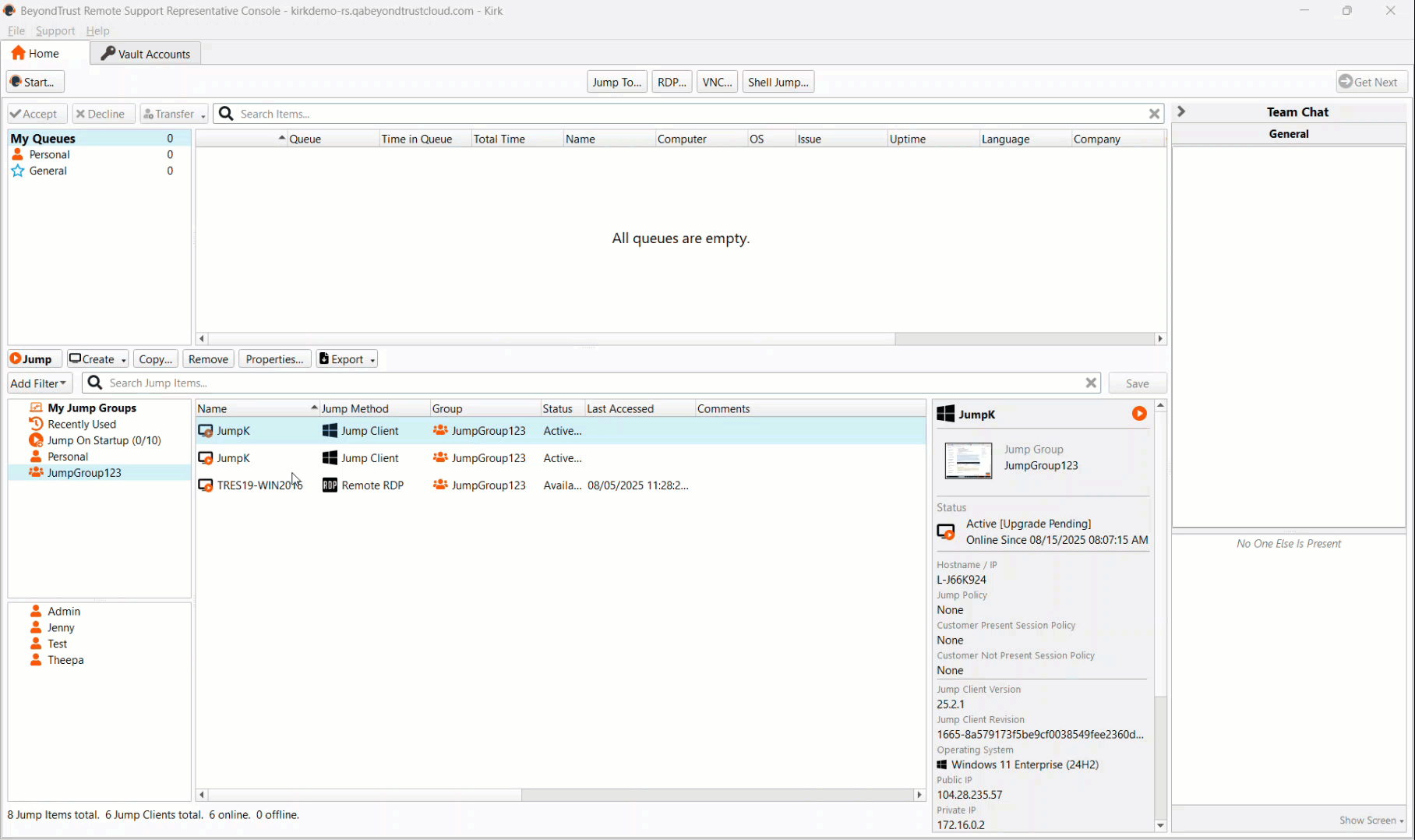Click the Copy... button
This screenshot has width=1415, height=840.
point(156,359)
